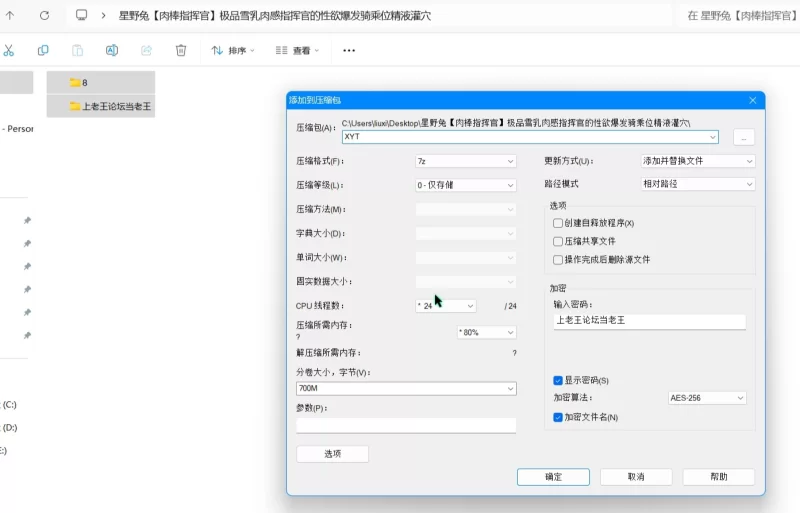Close the 添加到压缩包 dialog
The width and height of the screenshot is (800, 513).
pyautogui.click(x=753, y=100)
